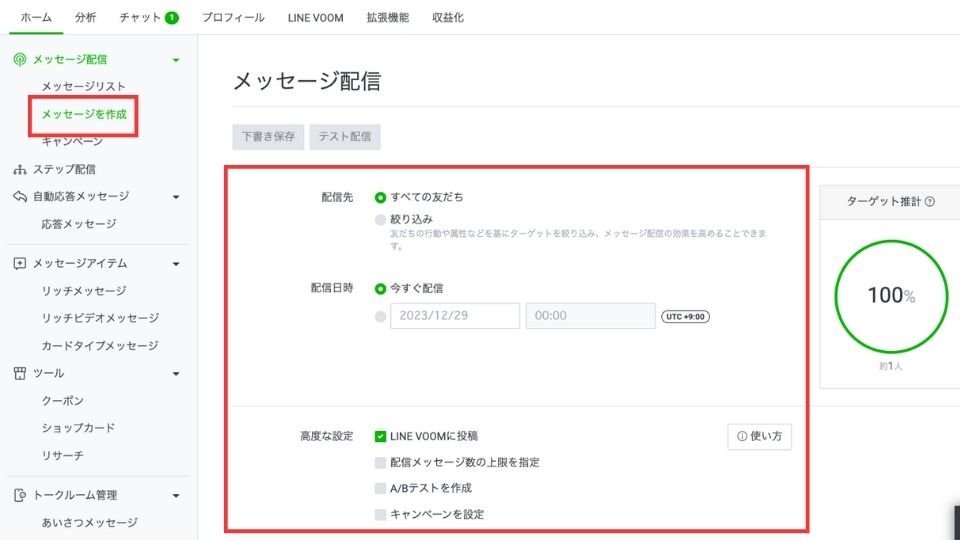Open 応答メッセージ in sidebar
Screen dimensions: 960x540
coord(78,224)
